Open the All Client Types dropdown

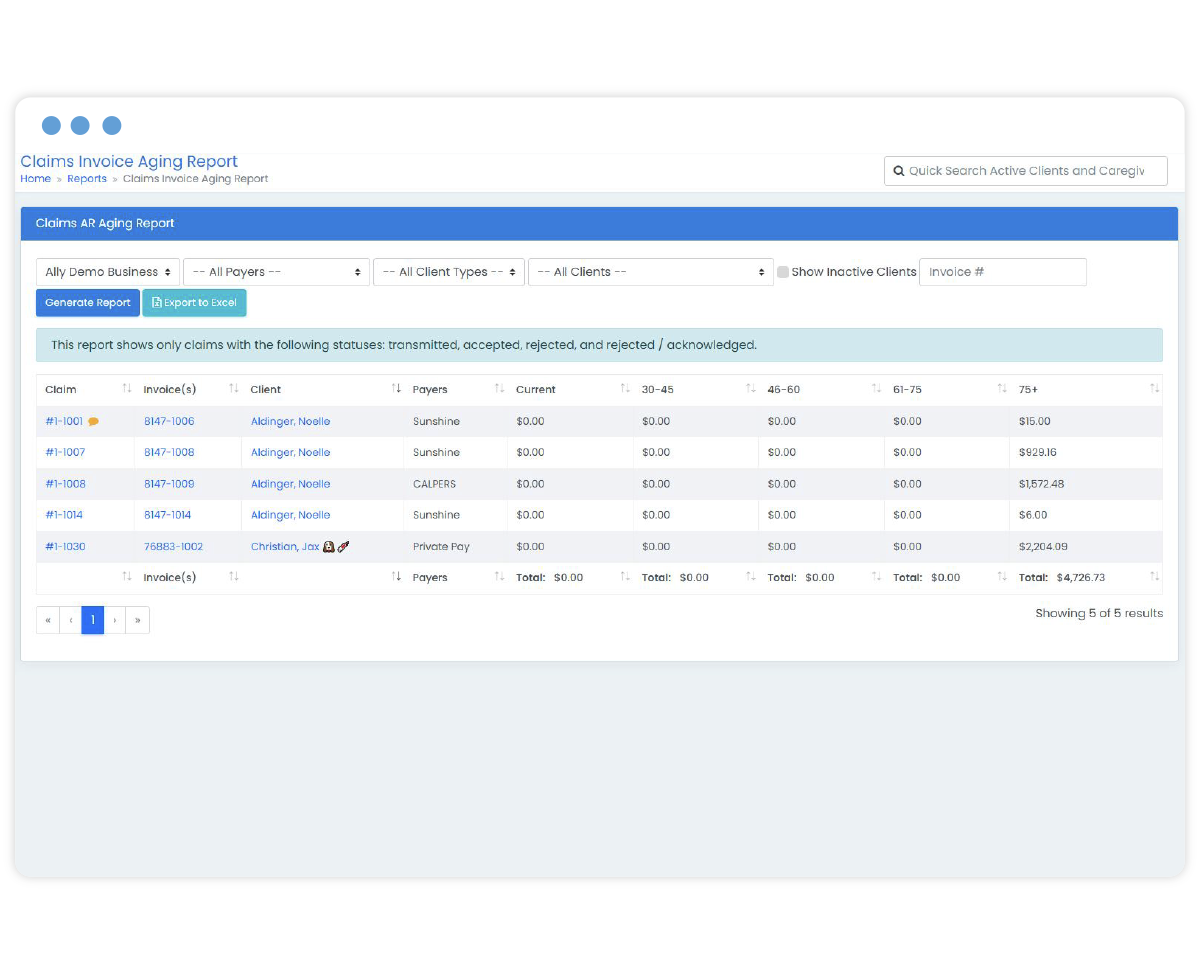(x=449, y=272)
